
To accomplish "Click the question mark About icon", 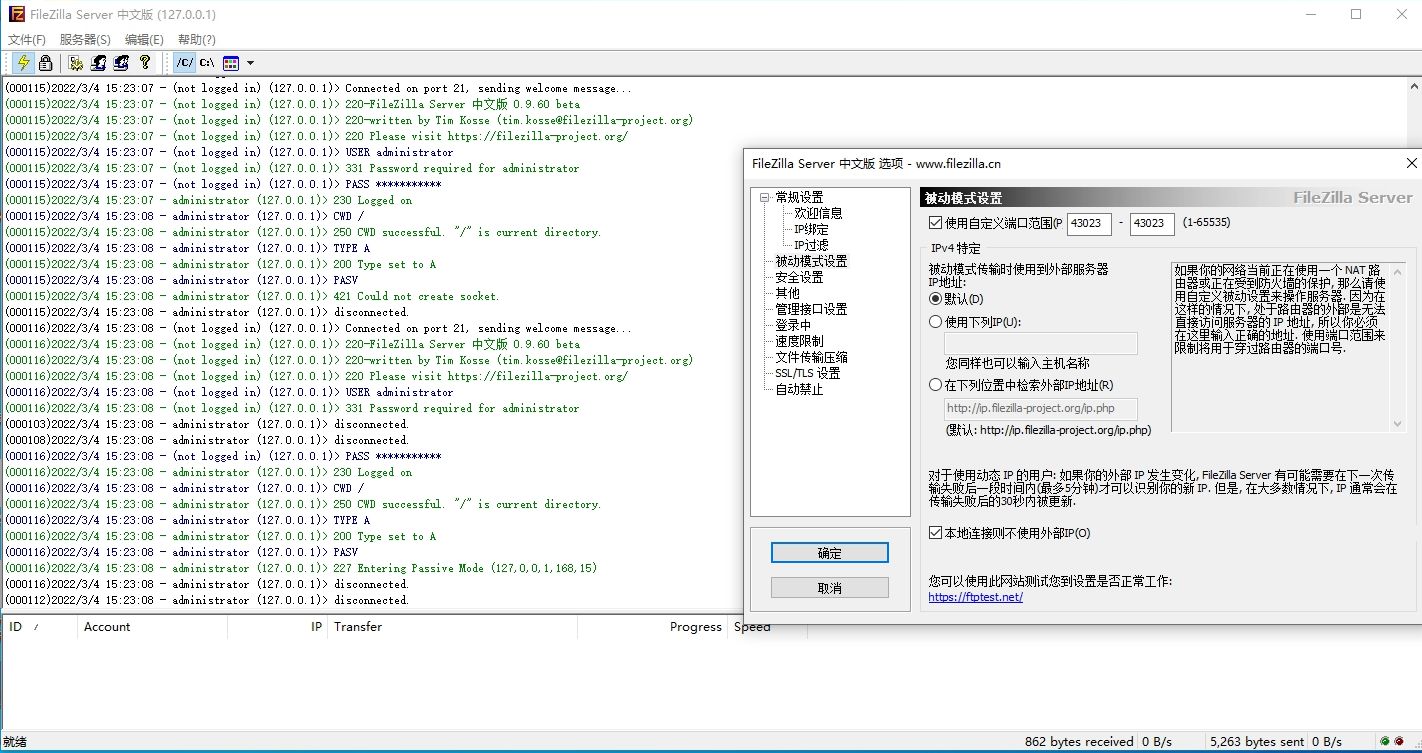I will (x=144, y=62).
